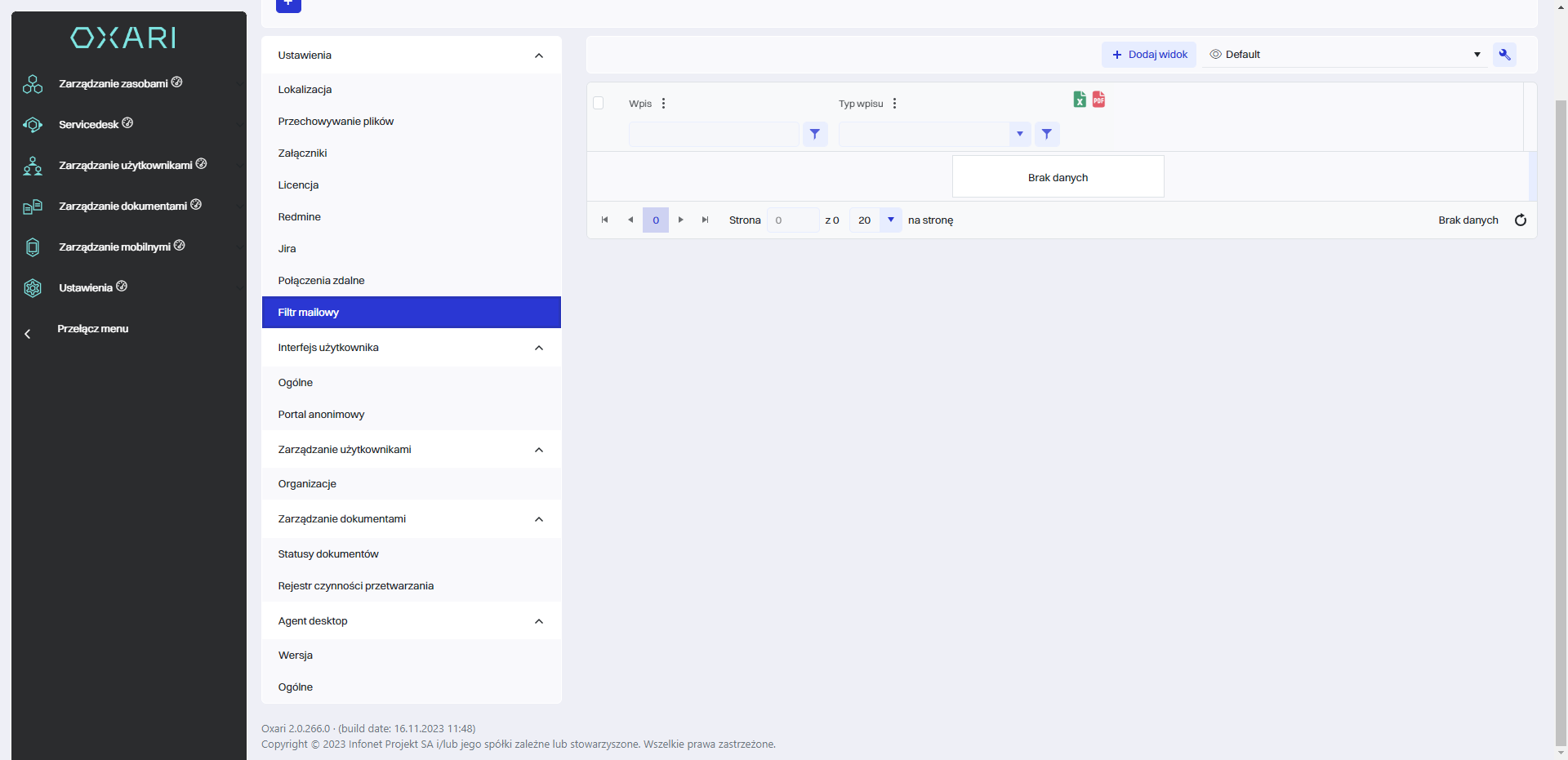Open the items per page dropdown

click(x=890, y=220)
